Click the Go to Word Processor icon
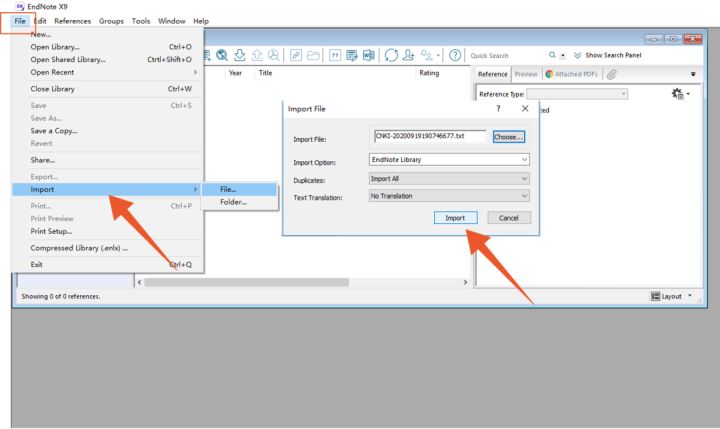 click(368, 55)
